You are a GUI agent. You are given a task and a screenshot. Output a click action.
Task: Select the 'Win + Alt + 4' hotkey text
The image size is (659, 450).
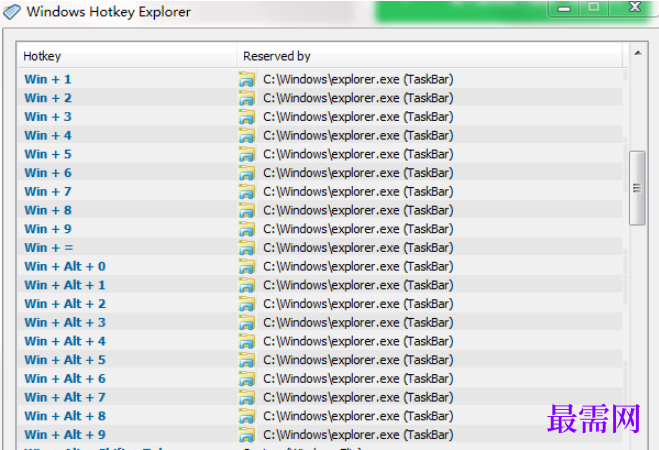(65, 341)
